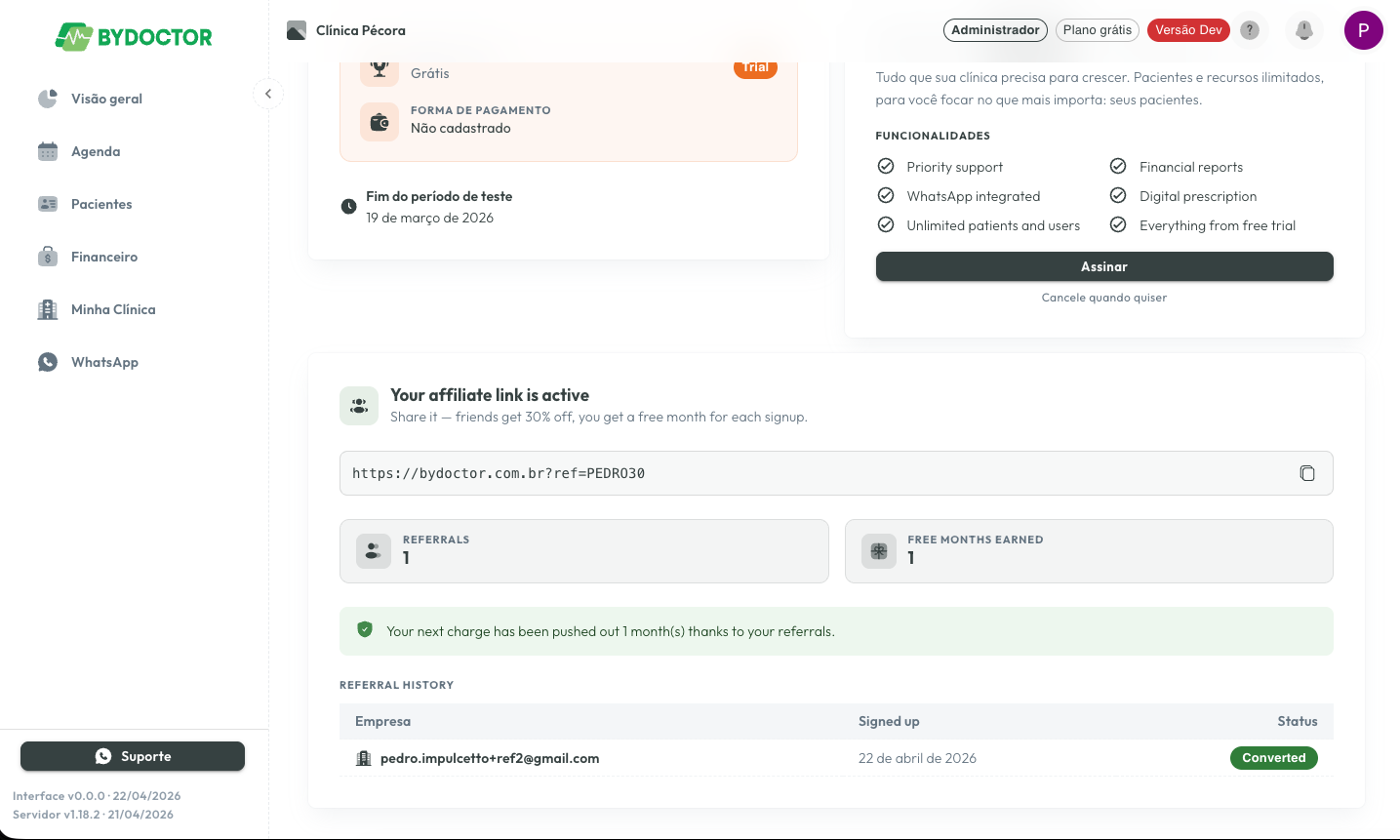Click the Empresa column header
The image size is (1400, 840).
[x=382, y=721]
